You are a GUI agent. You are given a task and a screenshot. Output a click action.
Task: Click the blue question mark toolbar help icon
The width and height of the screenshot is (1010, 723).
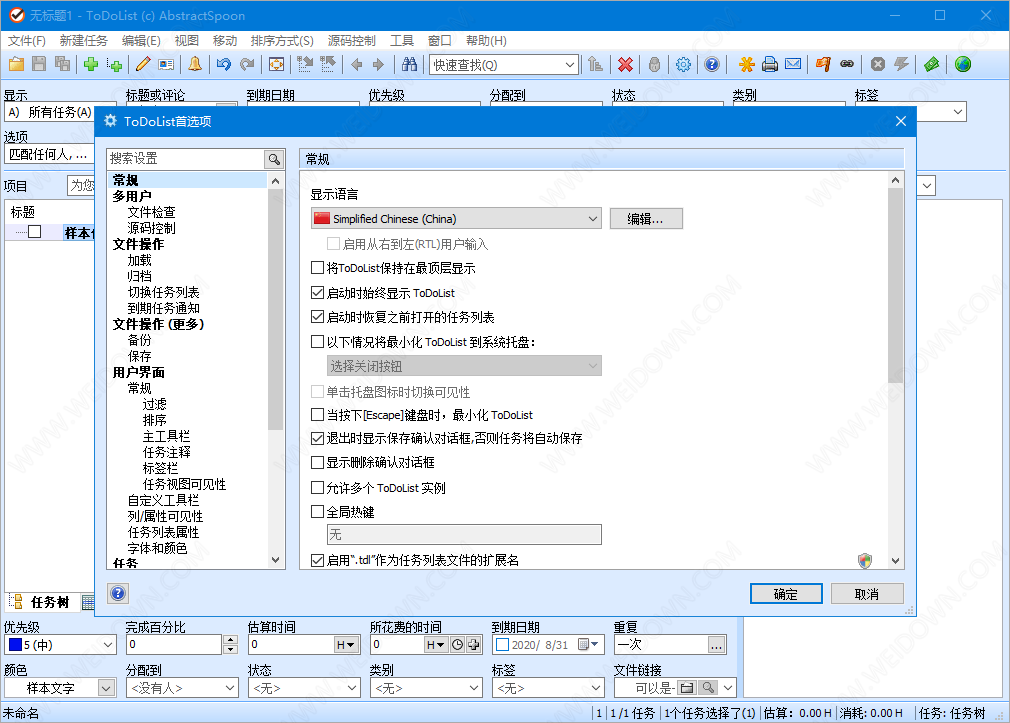coord(712,64)
